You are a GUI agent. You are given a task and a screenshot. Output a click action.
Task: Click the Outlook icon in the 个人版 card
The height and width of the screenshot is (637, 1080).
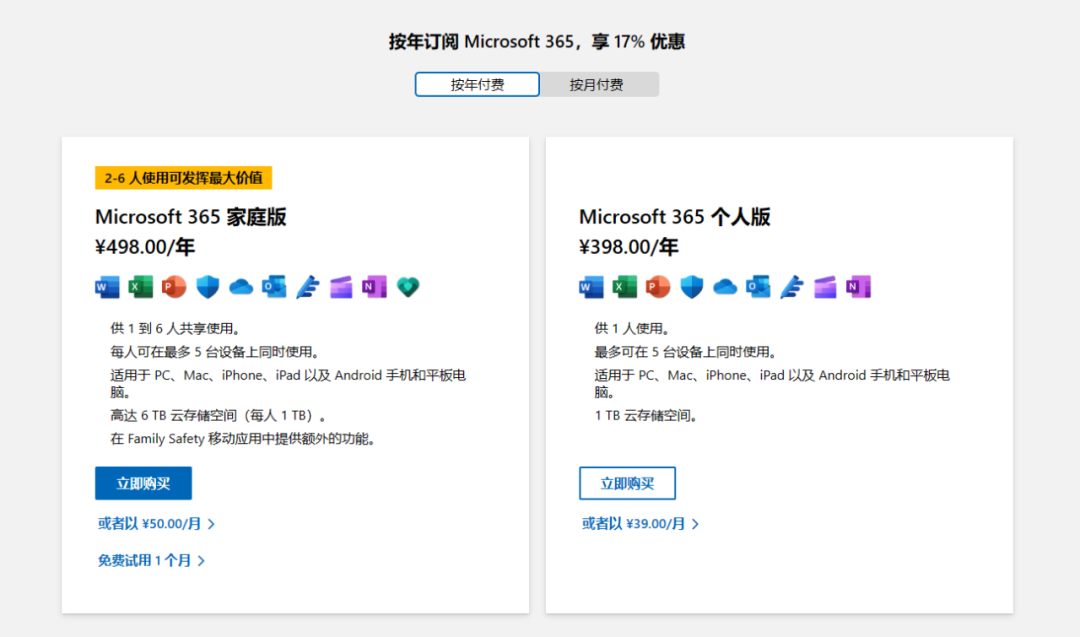[x=758, y=286]
